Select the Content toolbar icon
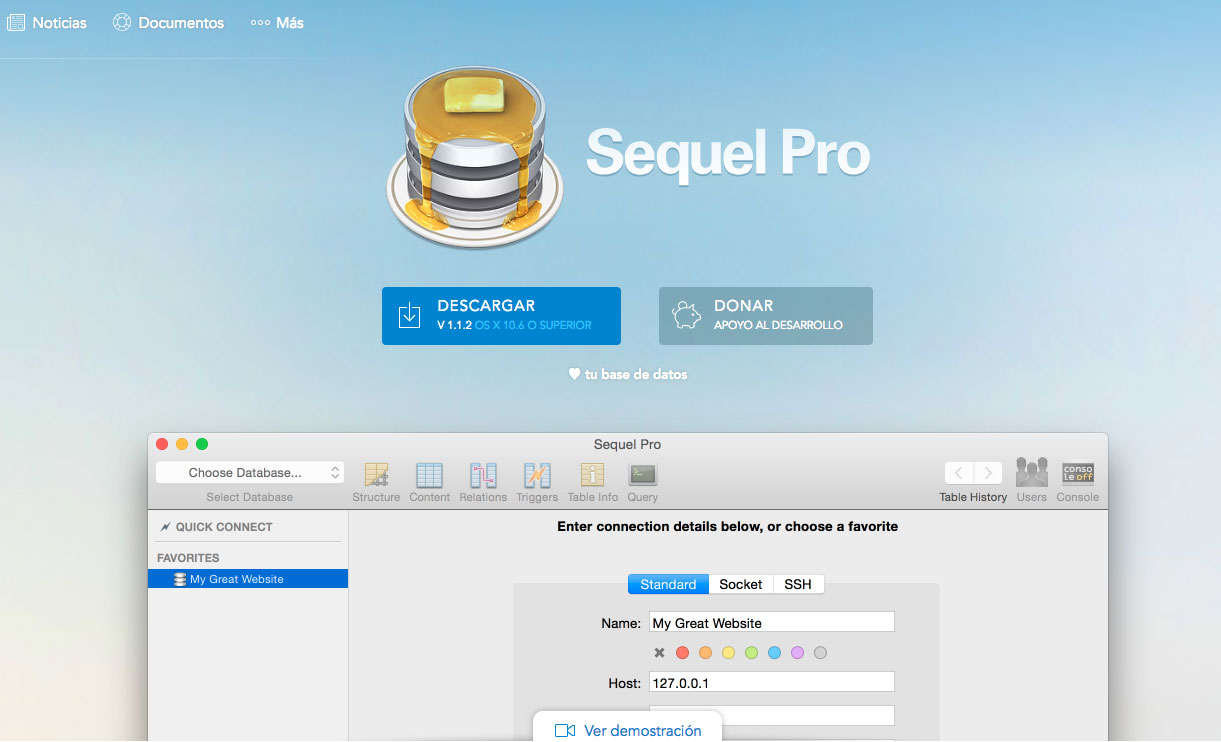This screenshot has width=1221, height=742. [x=429, y=475]
